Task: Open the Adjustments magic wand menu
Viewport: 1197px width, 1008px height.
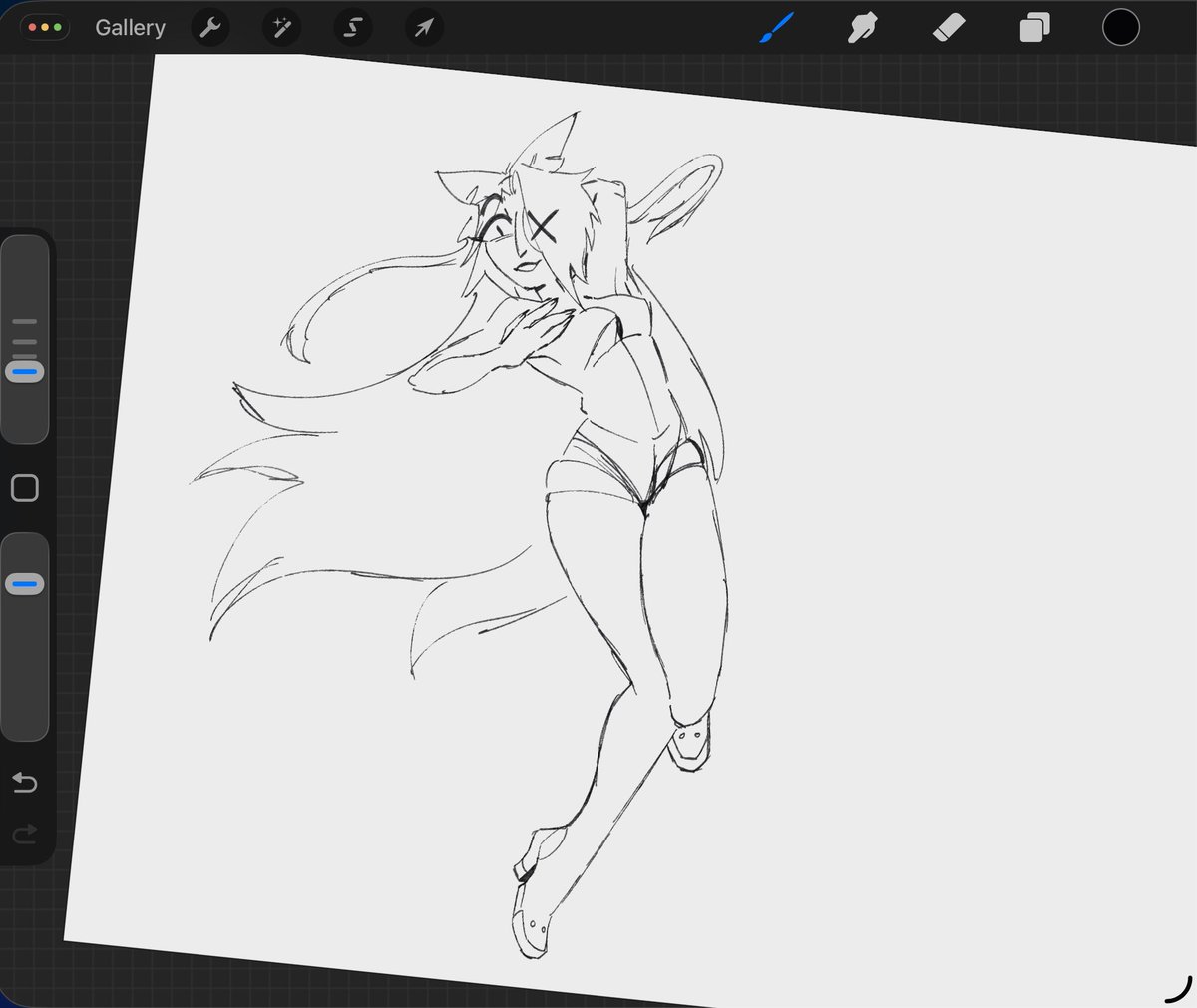Action: point(281,28)
